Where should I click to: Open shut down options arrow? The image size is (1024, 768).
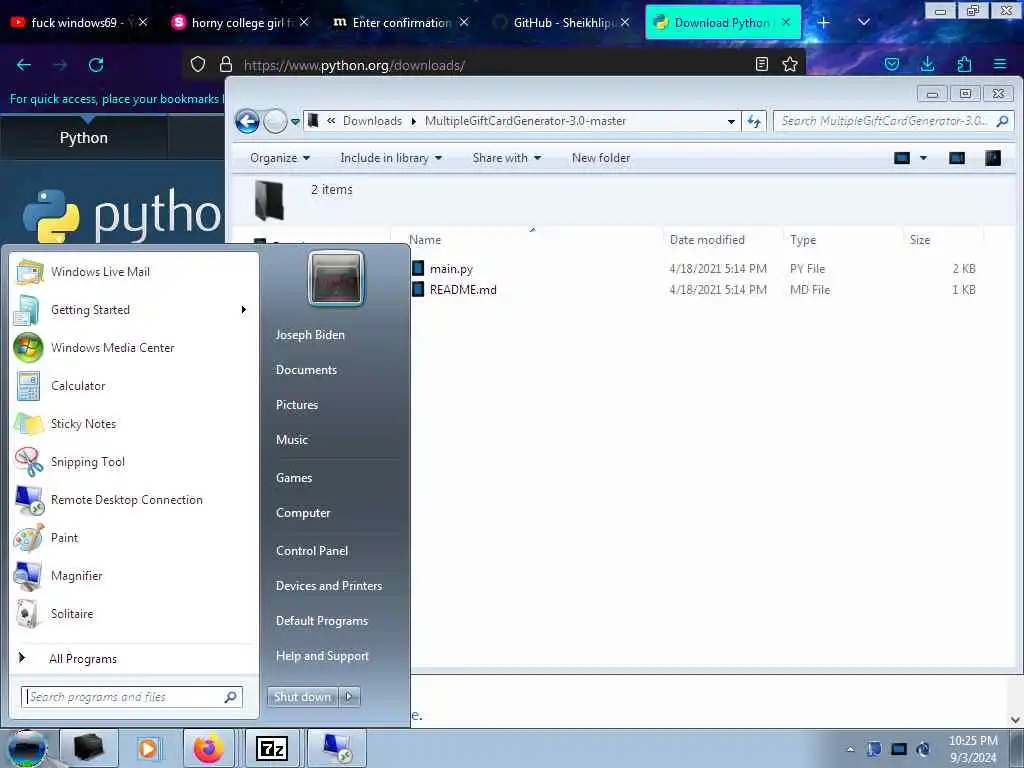pyautogui.click(x=349, y=697)
